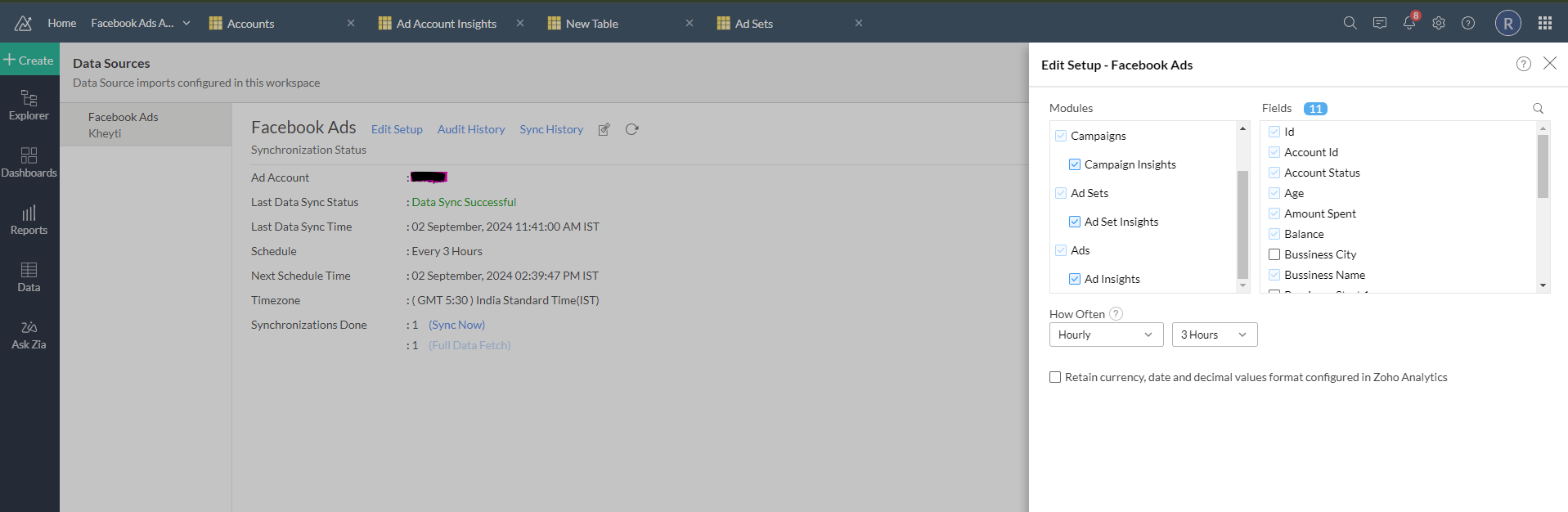This screenshot has width=1568, height=512.
Task: Open the Edit Setup link
Action: pos(397,129)
